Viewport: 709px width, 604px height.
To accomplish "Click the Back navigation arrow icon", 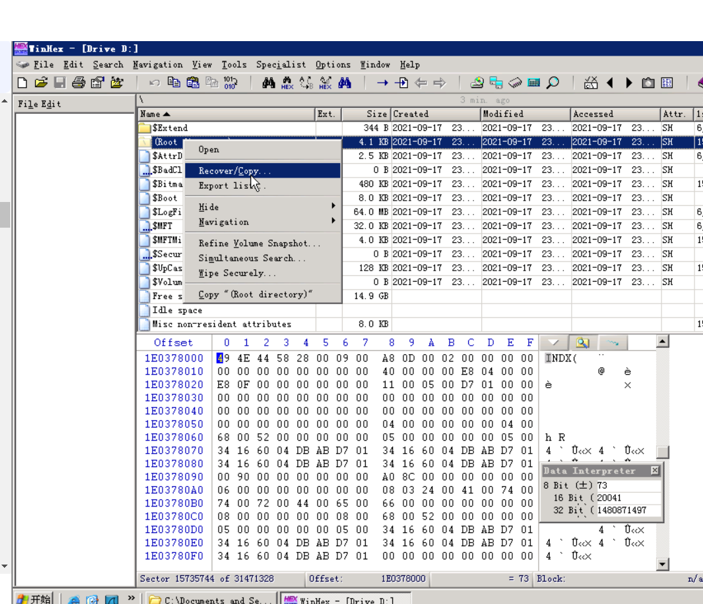I will coord(421,83).
